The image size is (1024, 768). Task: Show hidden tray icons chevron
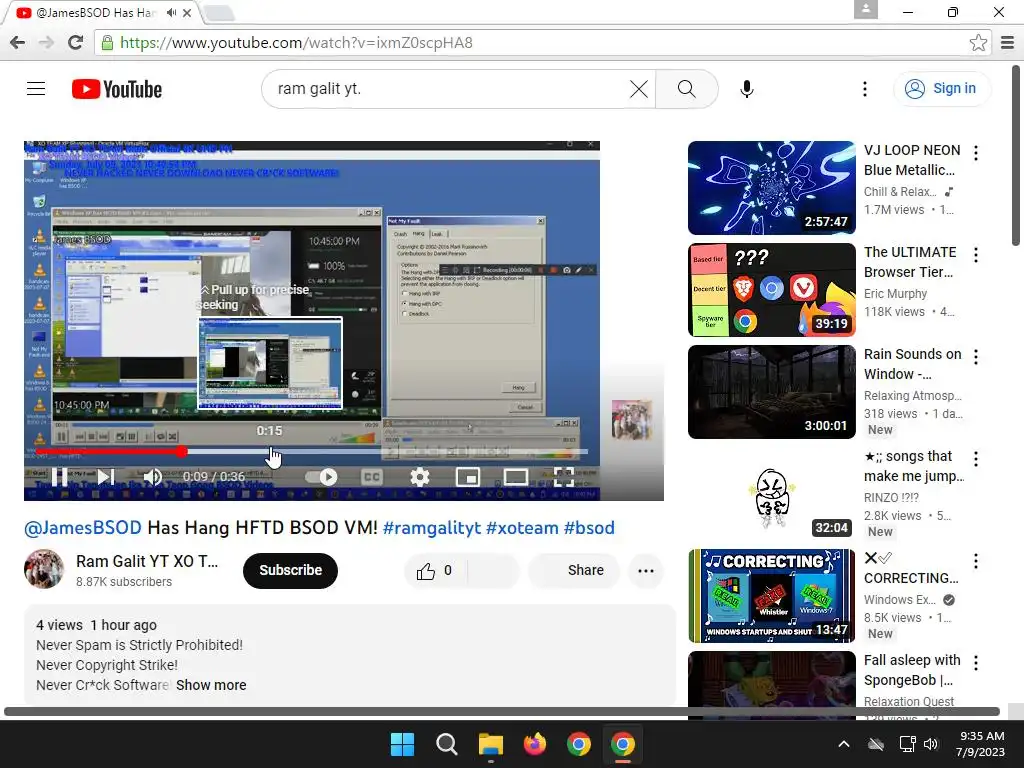click(x=844, y=744)
